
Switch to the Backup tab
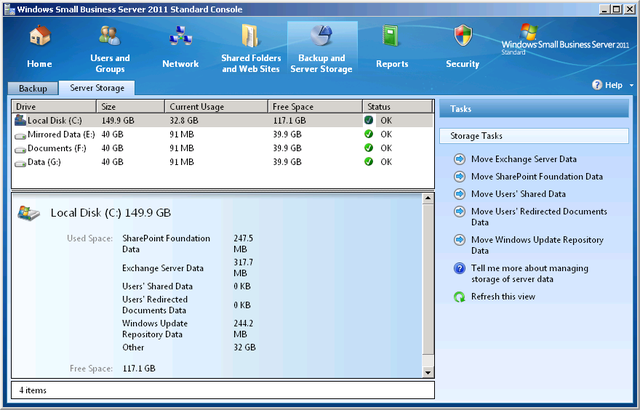(x=33, y=89)
